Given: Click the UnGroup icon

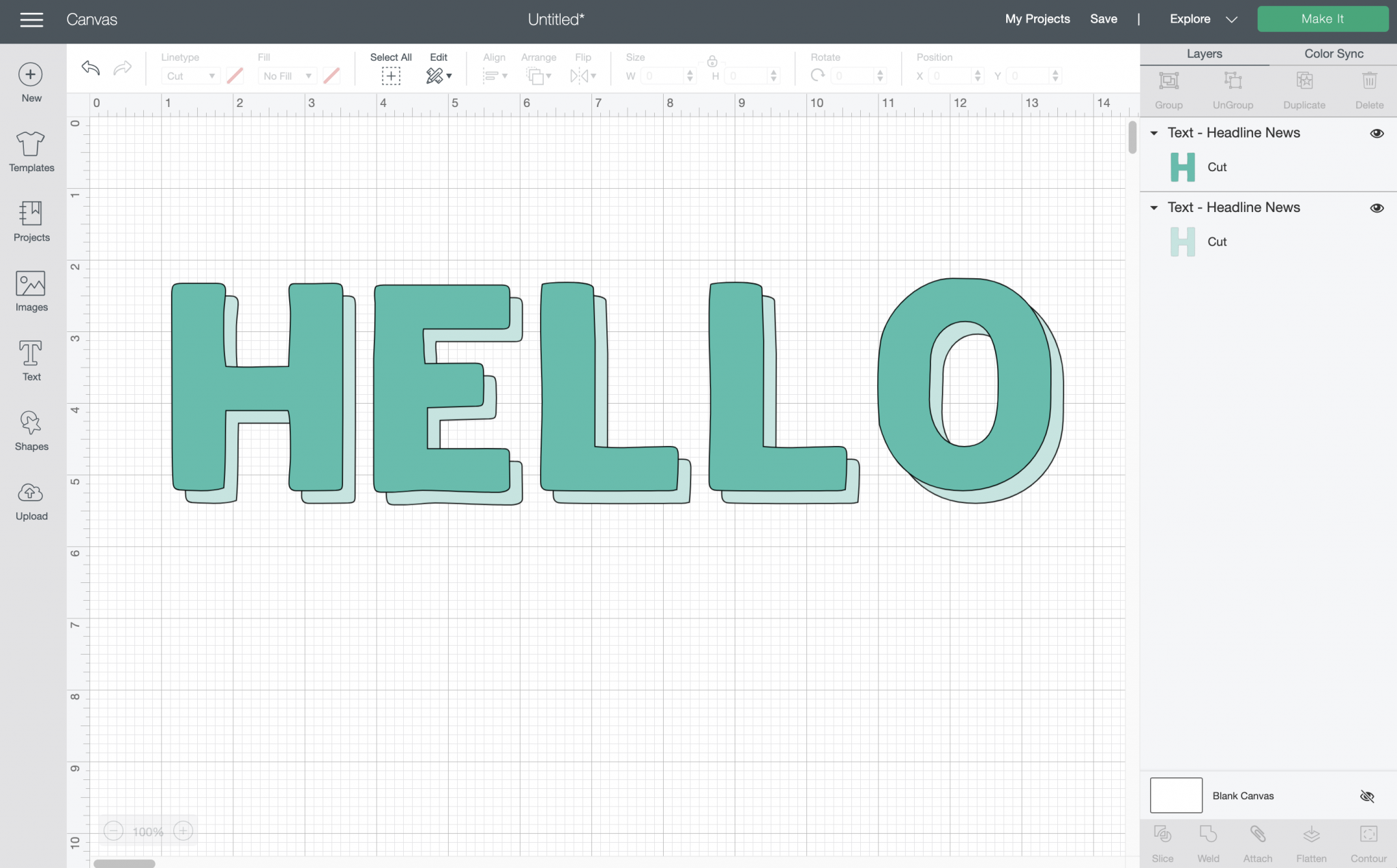Looking at the screenshot, I should [1233, 81].
